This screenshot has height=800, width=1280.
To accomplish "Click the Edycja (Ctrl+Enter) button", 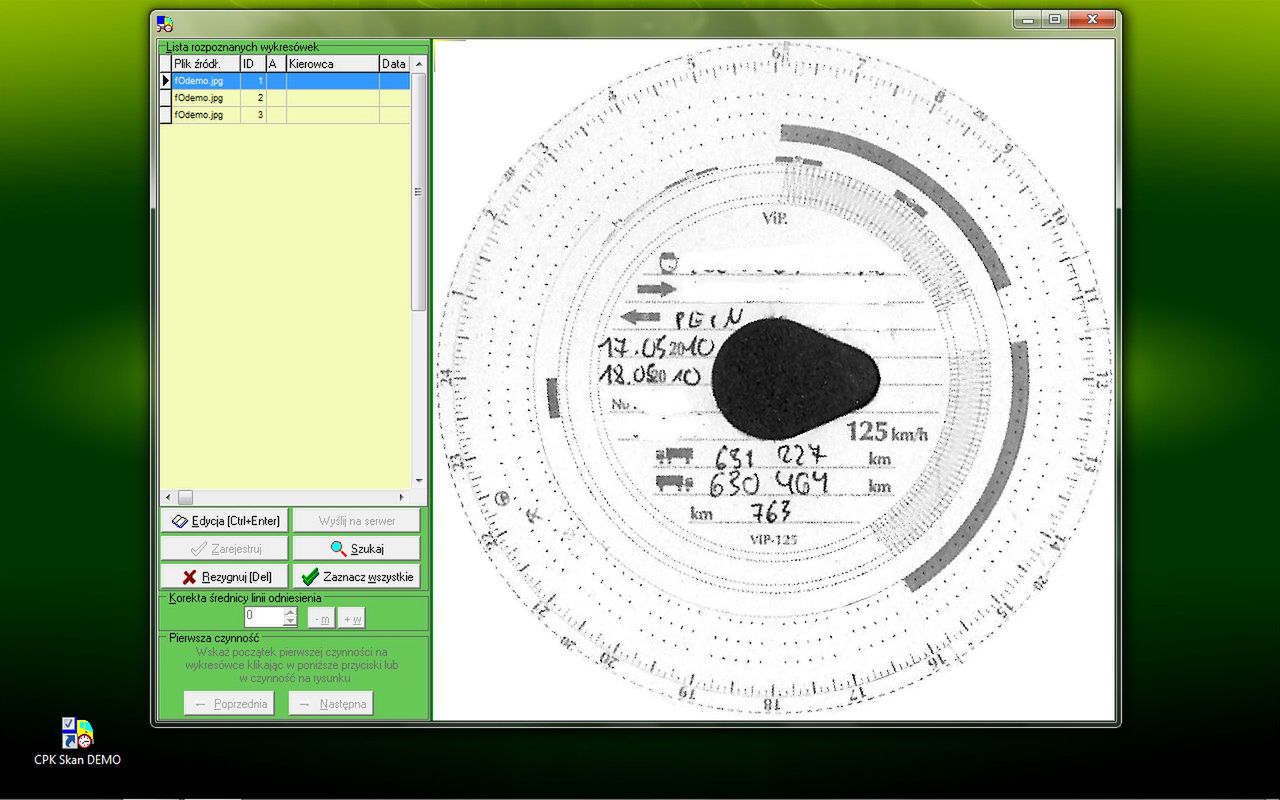I will click(x=224, y=521).
